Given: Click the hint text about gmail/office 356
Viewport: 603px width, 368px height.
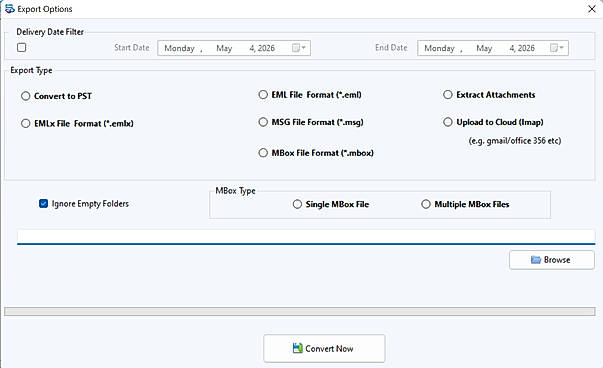Looking at the screenshot, I should tap(515, 141).
